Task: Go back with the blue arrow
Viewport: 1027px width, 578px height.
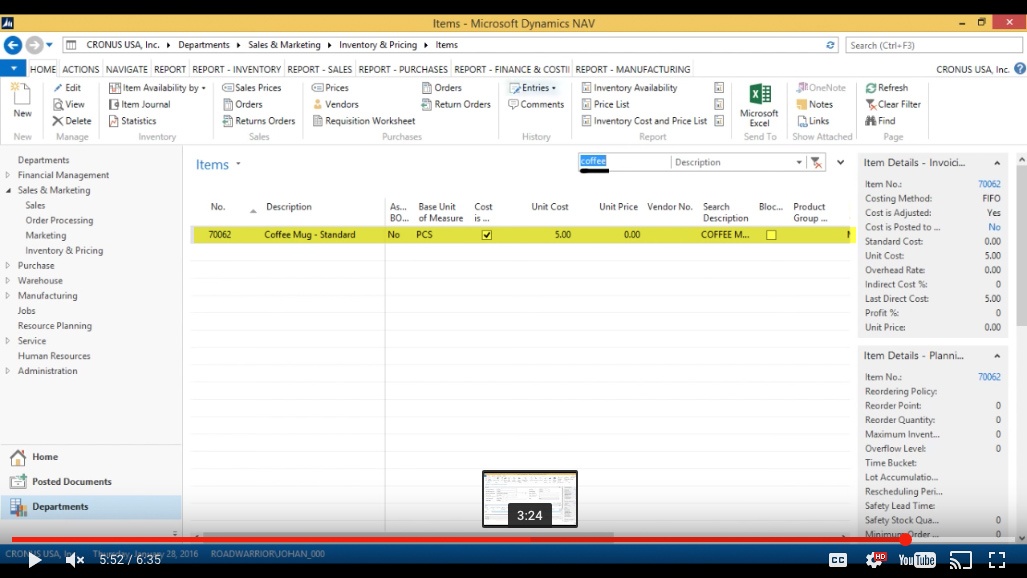Action: point(13,45)
